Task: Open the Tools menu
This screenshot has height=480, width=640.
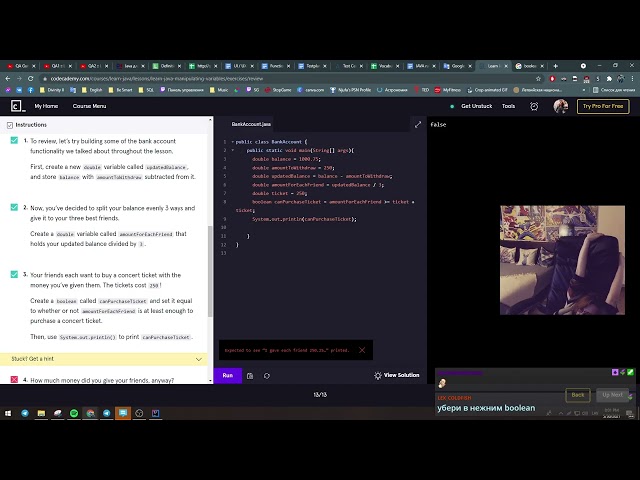Action: (x=508, y=106)
